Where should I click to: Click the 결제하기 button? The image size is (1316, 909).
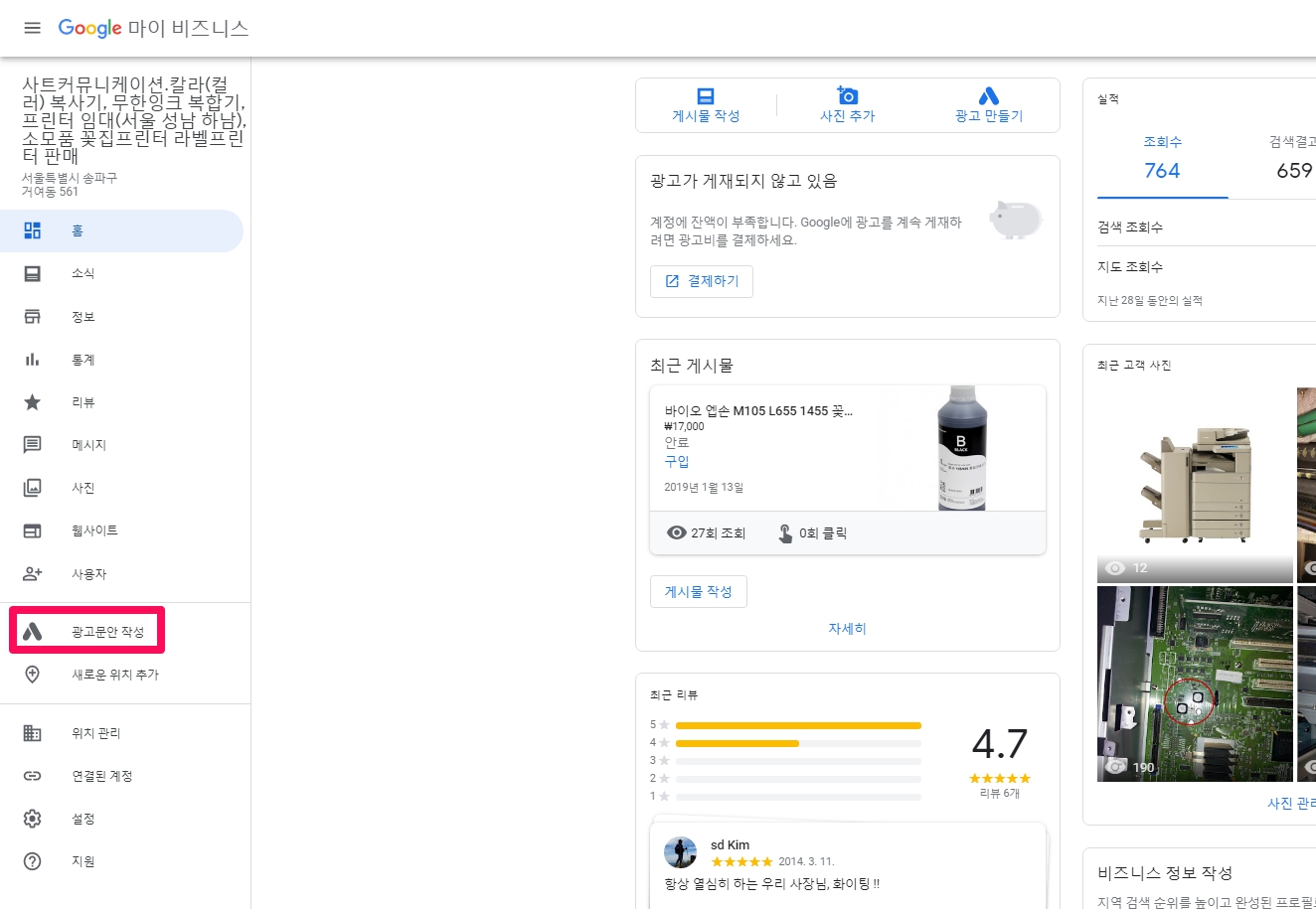[x=702, y=281]
